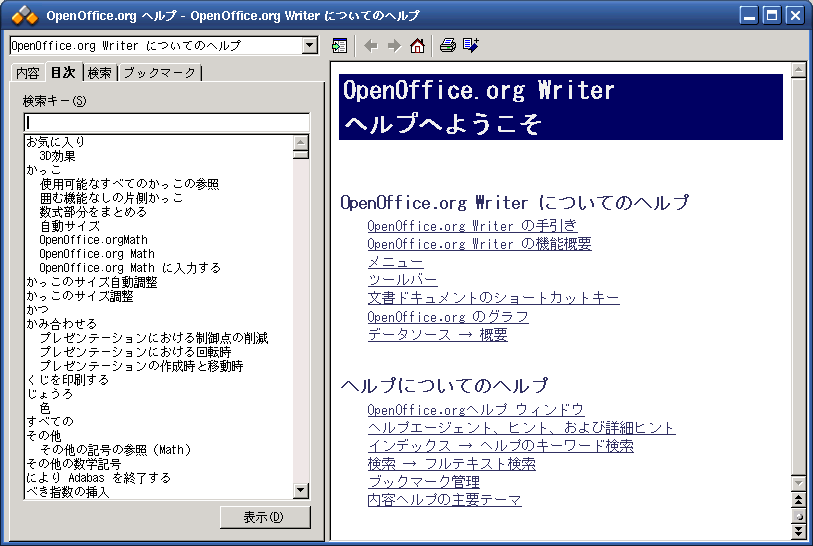Switch to the ブックマーク tab
Screen dimensions: 813x546
[x=159, y=73]
